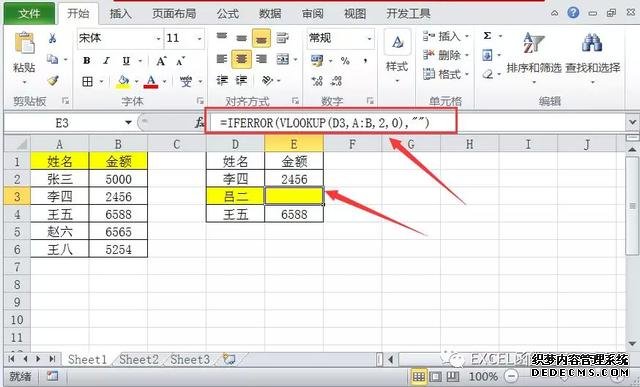This screenshot has width=640, height=387.
Task: Open the number format 常规 dropdown
Action: click(x=369, y=39)
